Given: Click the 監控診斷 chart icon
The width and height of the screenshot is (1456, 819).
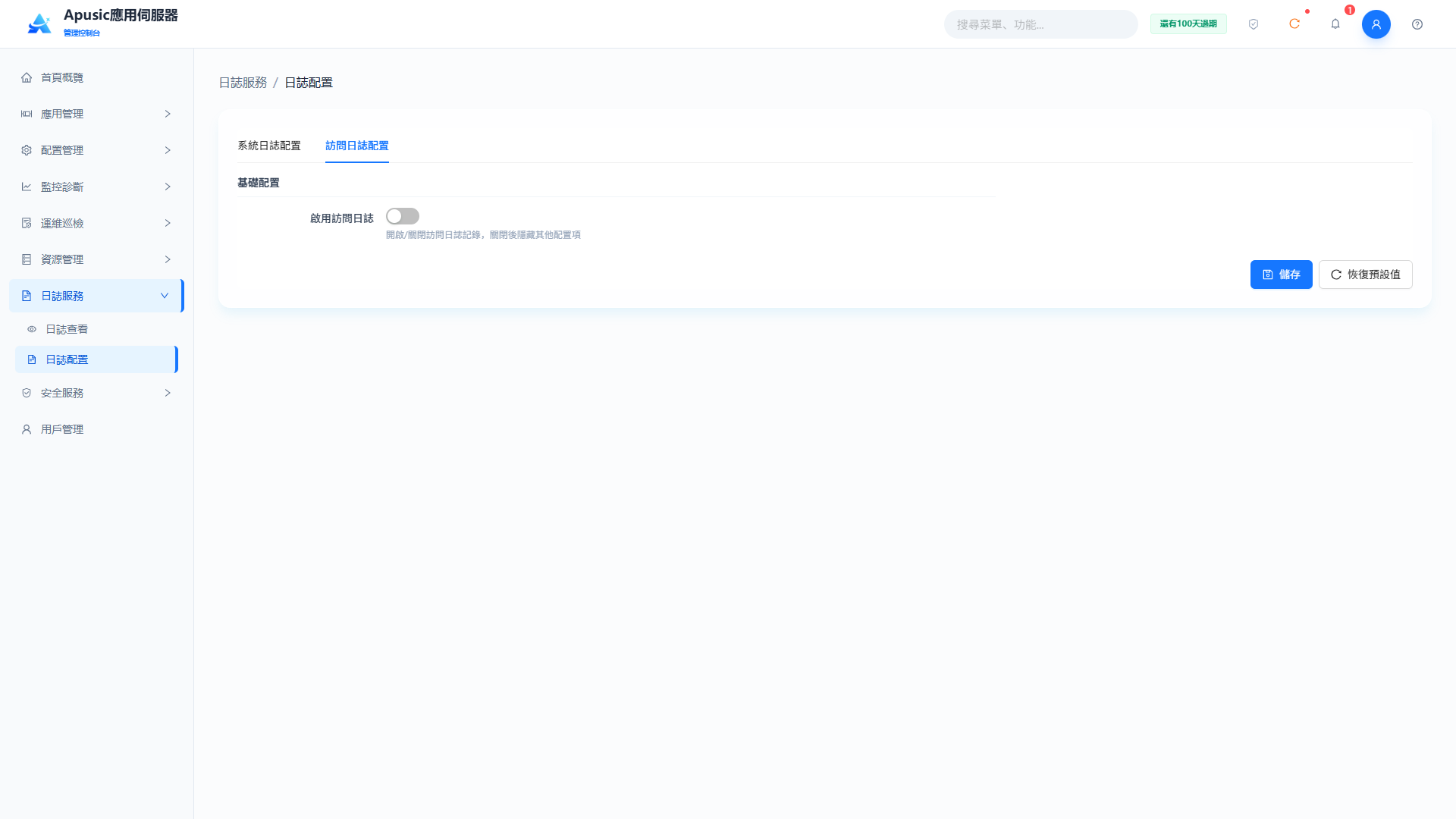Looking at the screenshot, I should coord(27,187).
